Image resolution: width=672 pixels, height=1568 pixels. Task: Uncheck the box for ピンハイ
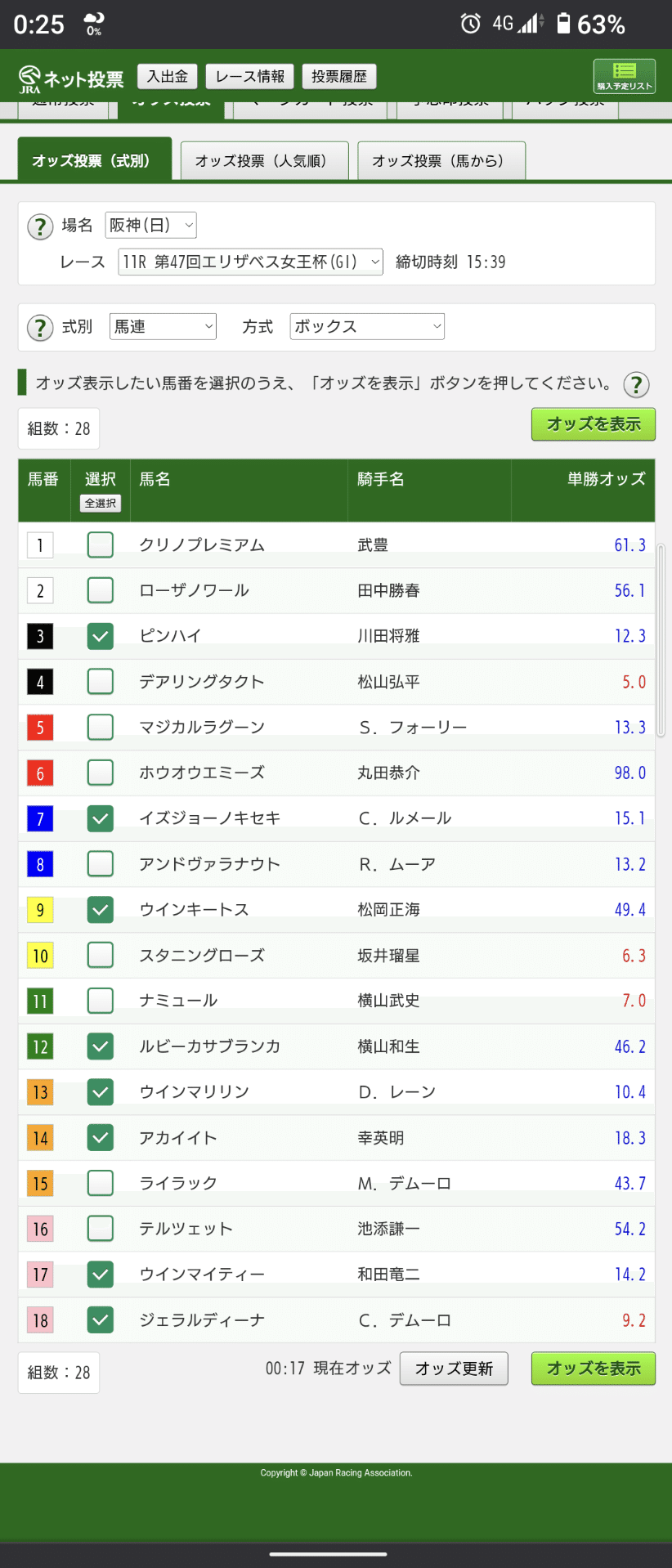101,636
